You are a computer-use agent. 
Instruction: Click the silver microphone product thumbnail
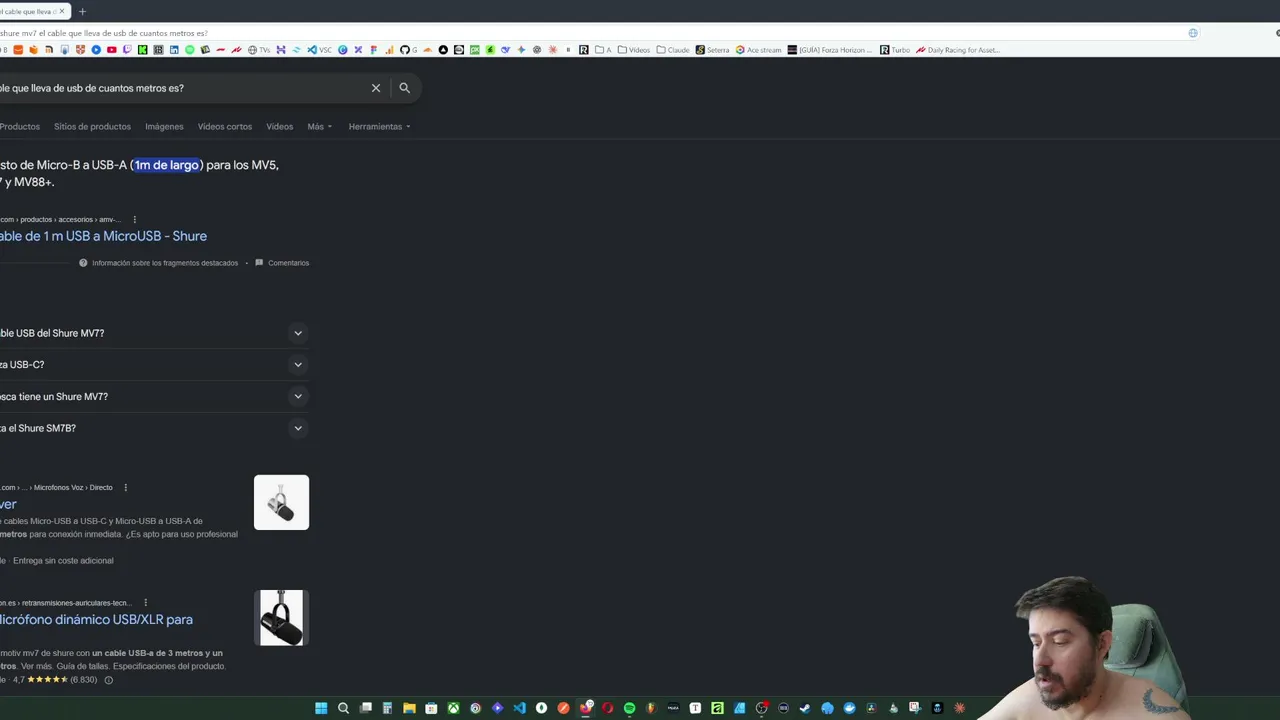click(x=281, y=502)
